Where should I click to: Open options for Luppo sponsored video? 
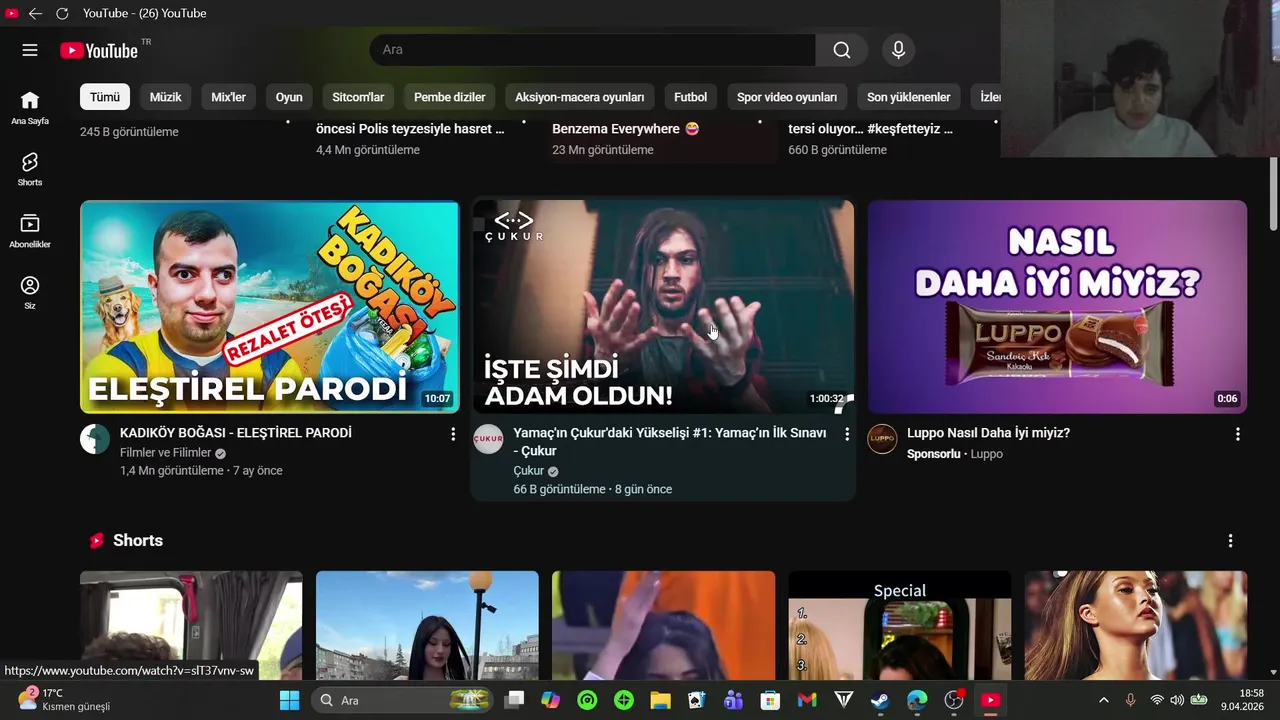[1238, 434]
